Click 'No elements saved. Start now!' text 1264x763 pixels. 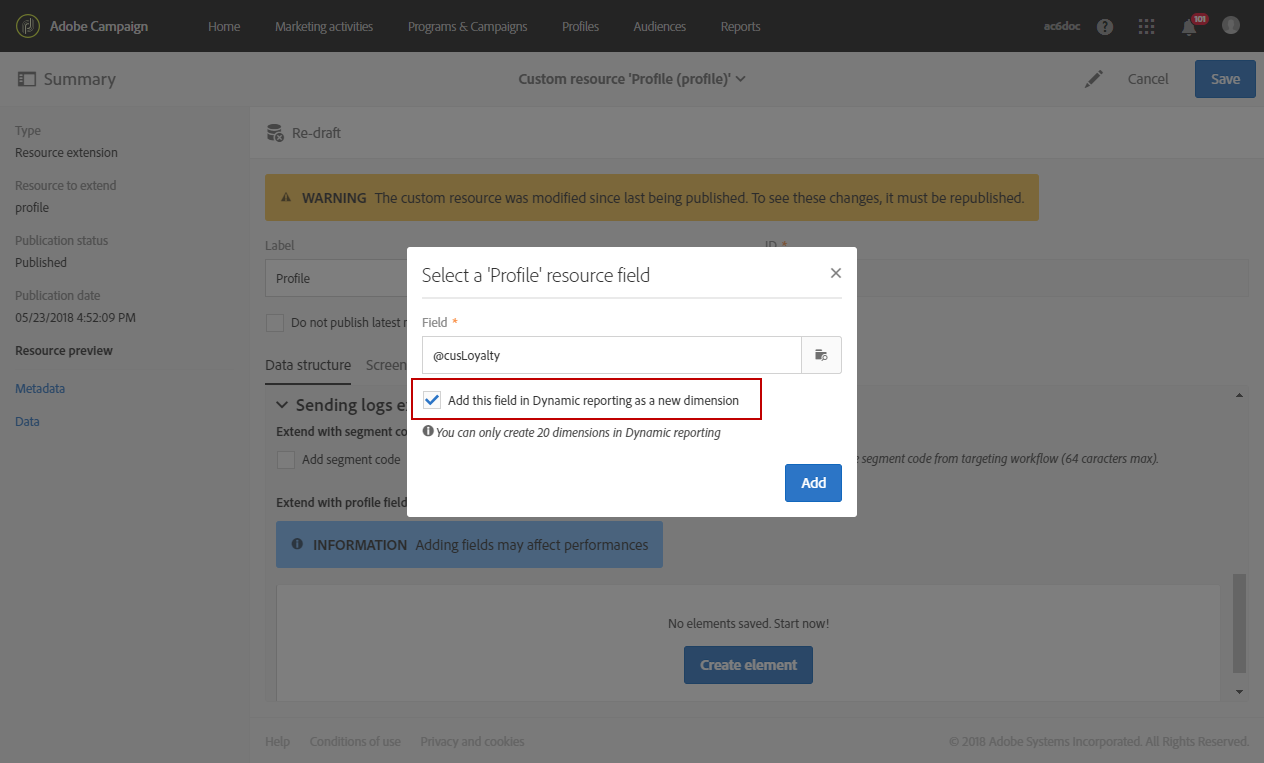(x=748, y=623)
